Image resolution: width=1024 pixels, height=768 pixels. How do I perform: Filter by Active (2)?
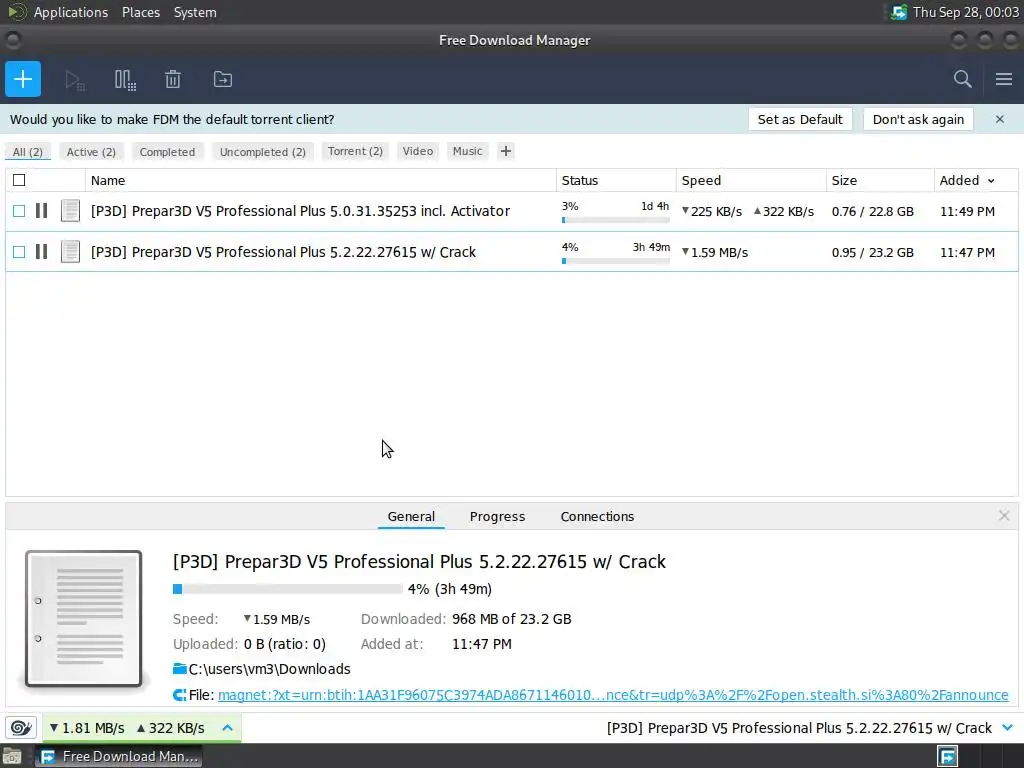coord(91,152)
